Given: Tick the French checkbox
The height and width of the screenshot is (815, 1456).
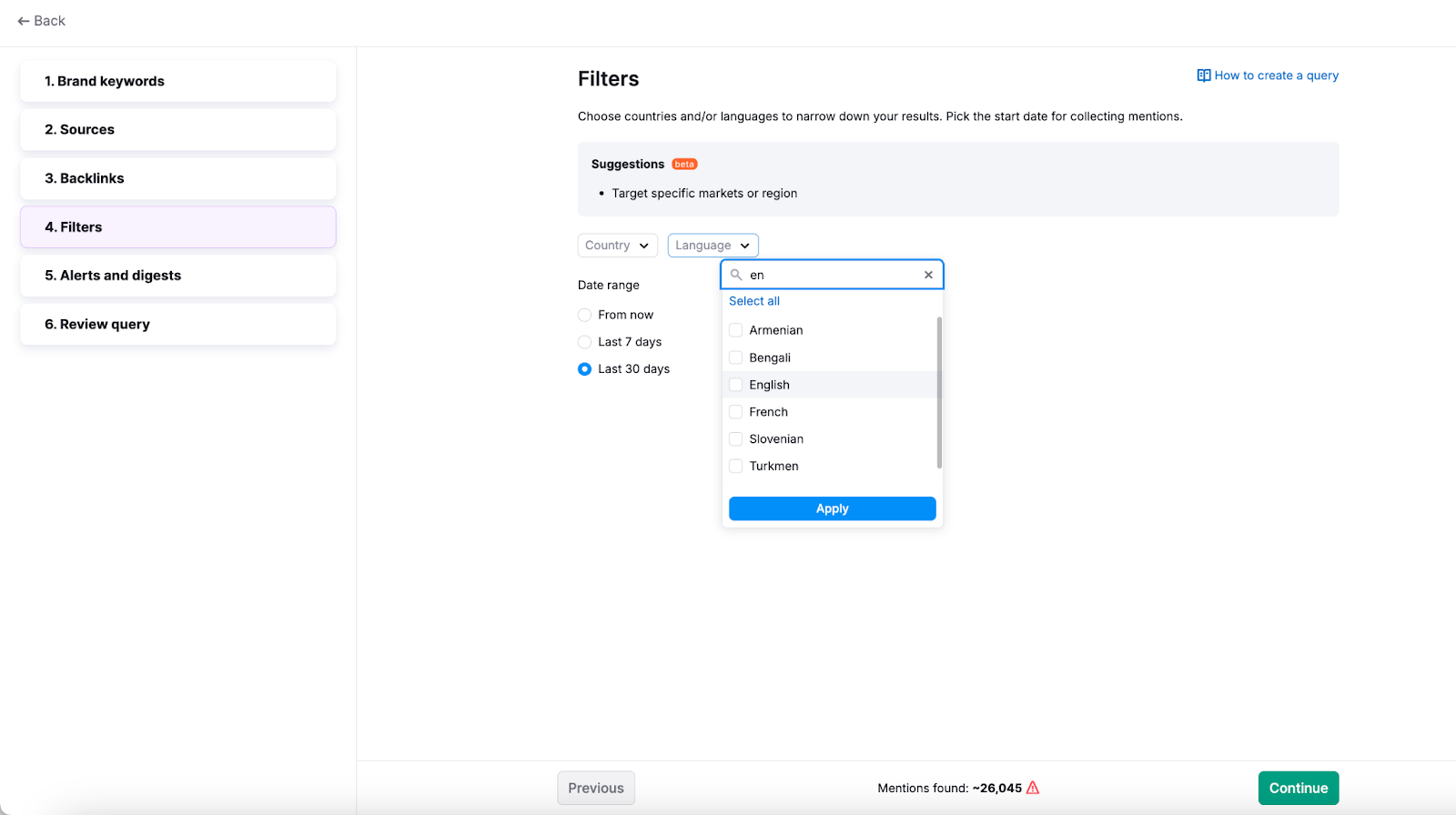Looking at the screenshot, I should [x=736, y=412].
